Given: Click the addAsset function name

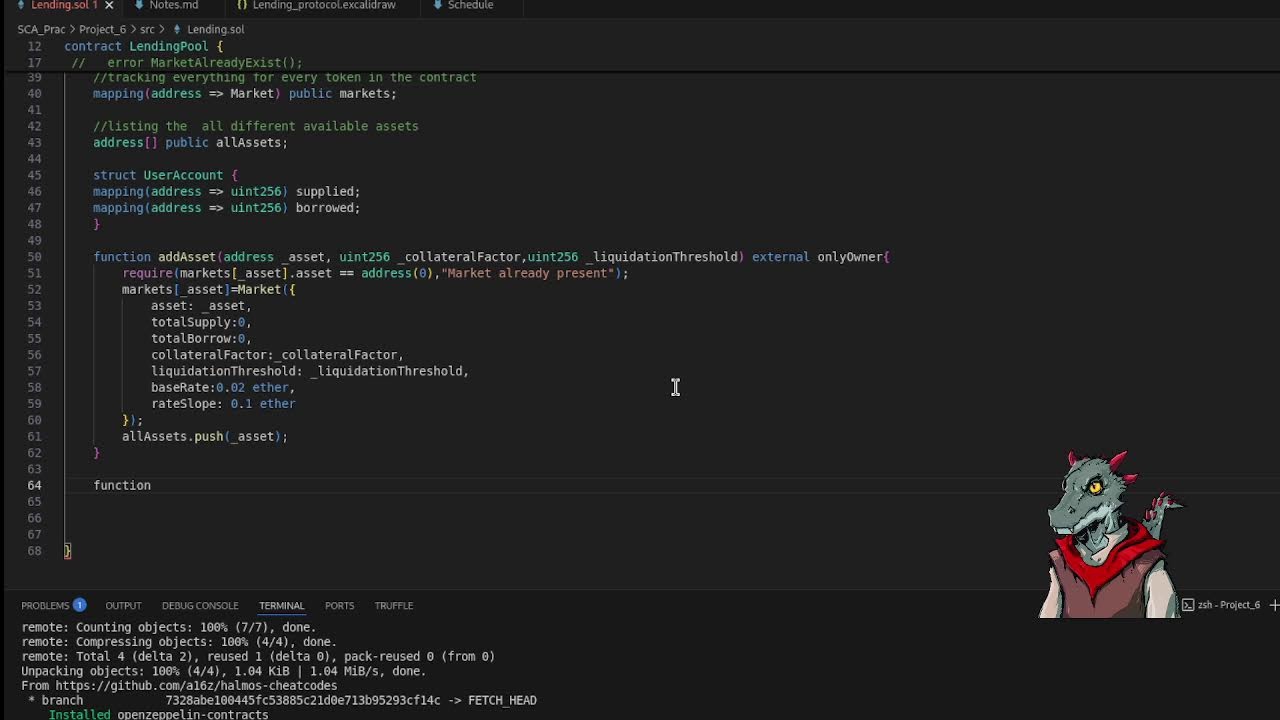Looking at the screenshot, I should coord(186,257).
